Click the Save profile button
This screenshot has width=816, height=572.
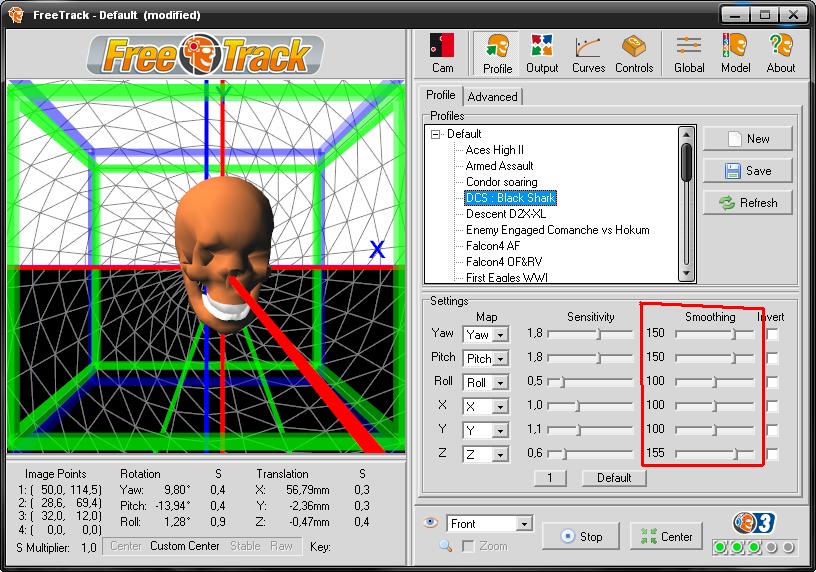(x=747, y=171)
